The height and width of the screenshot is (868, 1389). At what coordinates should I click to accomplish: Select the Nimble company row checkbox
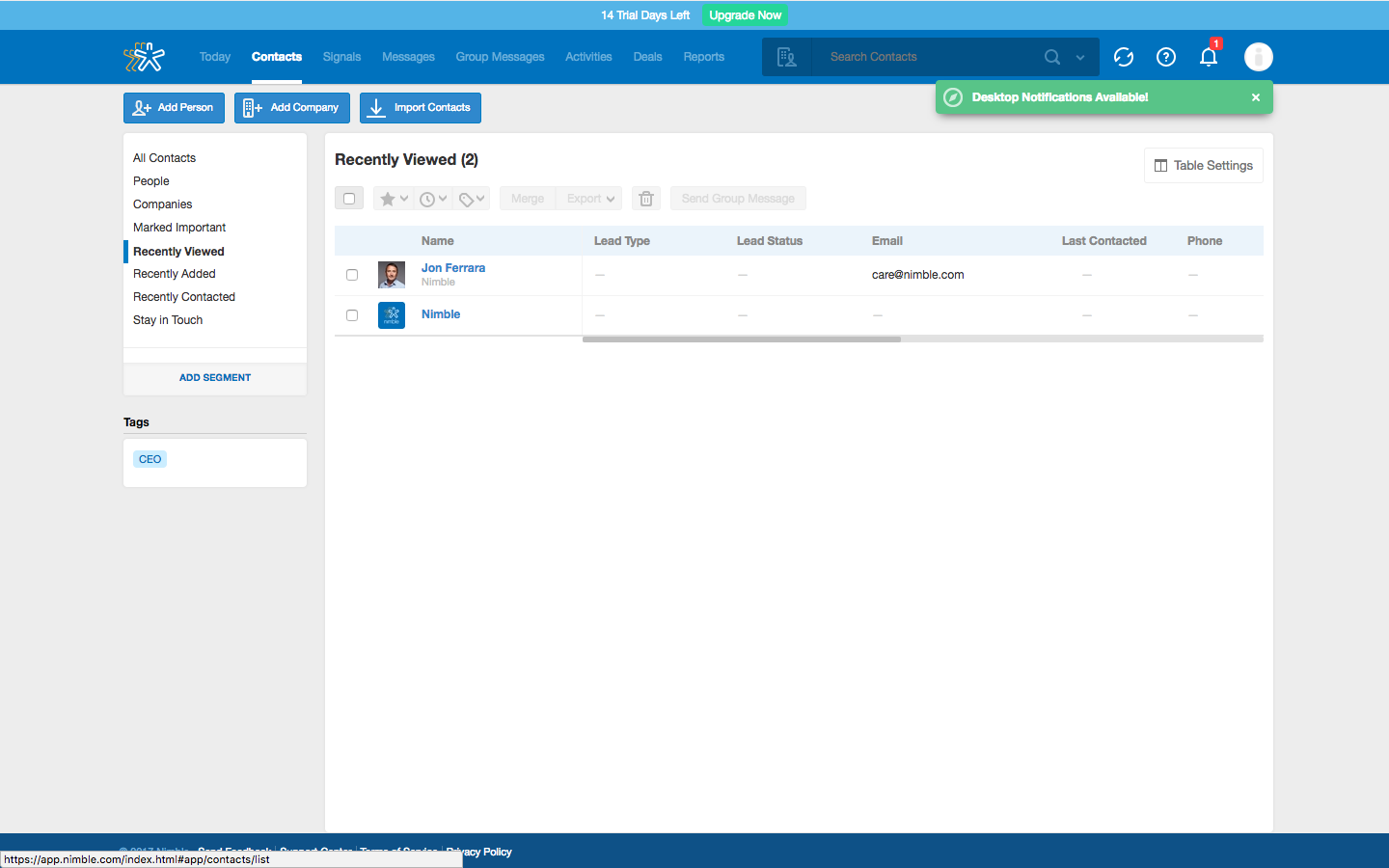(352, 315)
